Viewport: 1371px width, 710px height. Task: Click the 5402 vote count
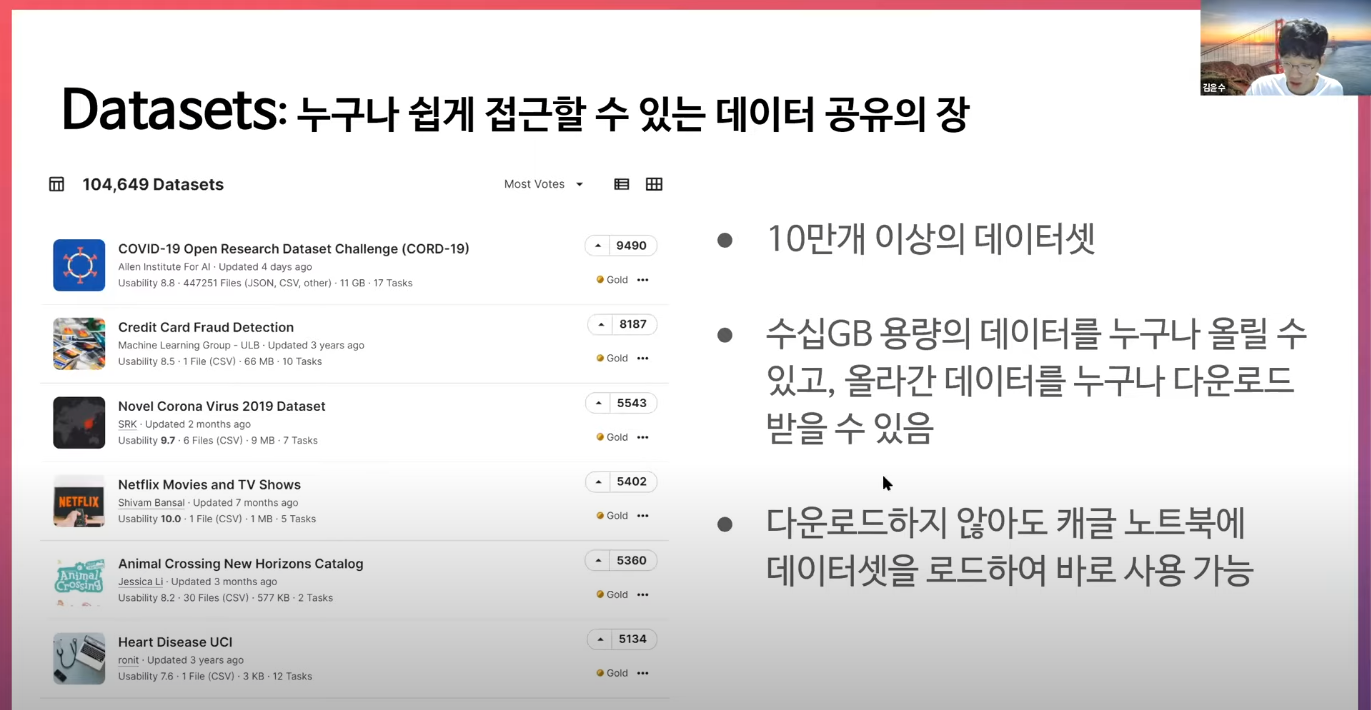click(632, 482)
